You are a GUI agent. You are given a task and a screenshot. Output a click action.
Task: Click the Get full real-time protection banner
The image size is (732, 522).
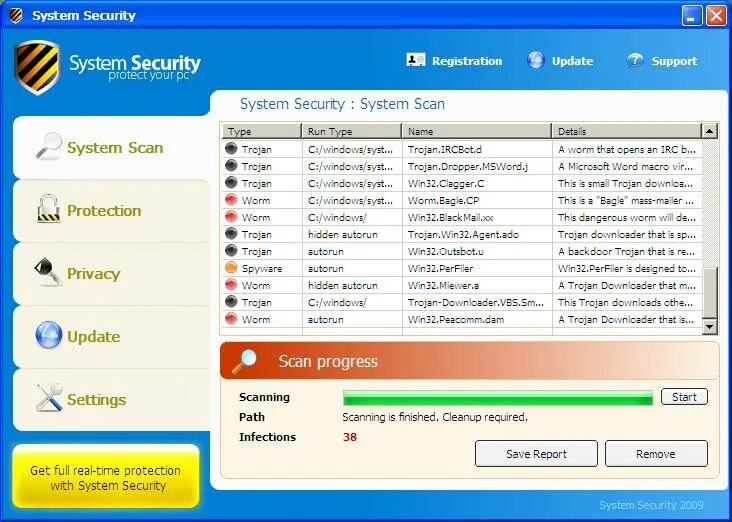pos(106,477)
